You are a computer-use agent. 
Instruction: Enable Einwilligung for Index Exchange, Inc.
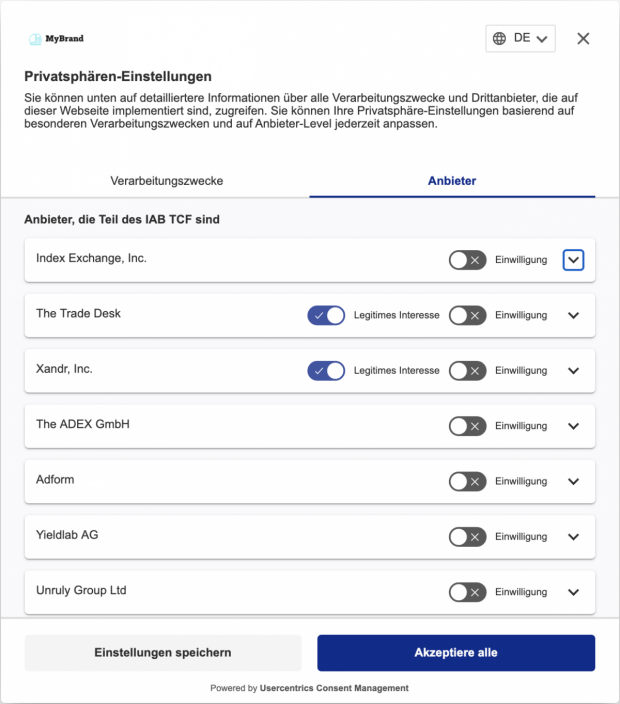[467, 260]
